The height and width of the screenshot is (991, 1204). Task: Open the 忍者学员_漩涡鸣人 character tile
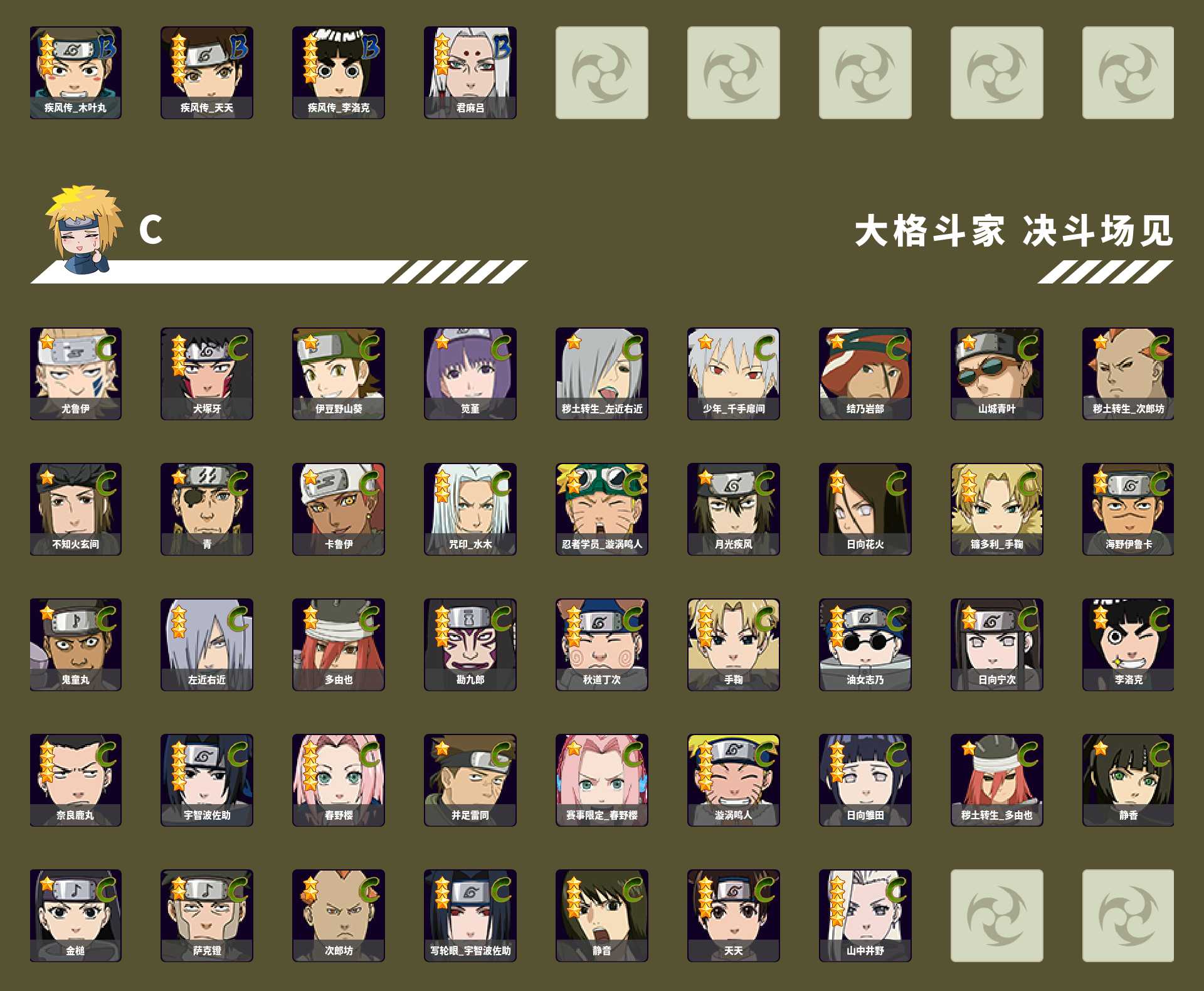(602, 509)
